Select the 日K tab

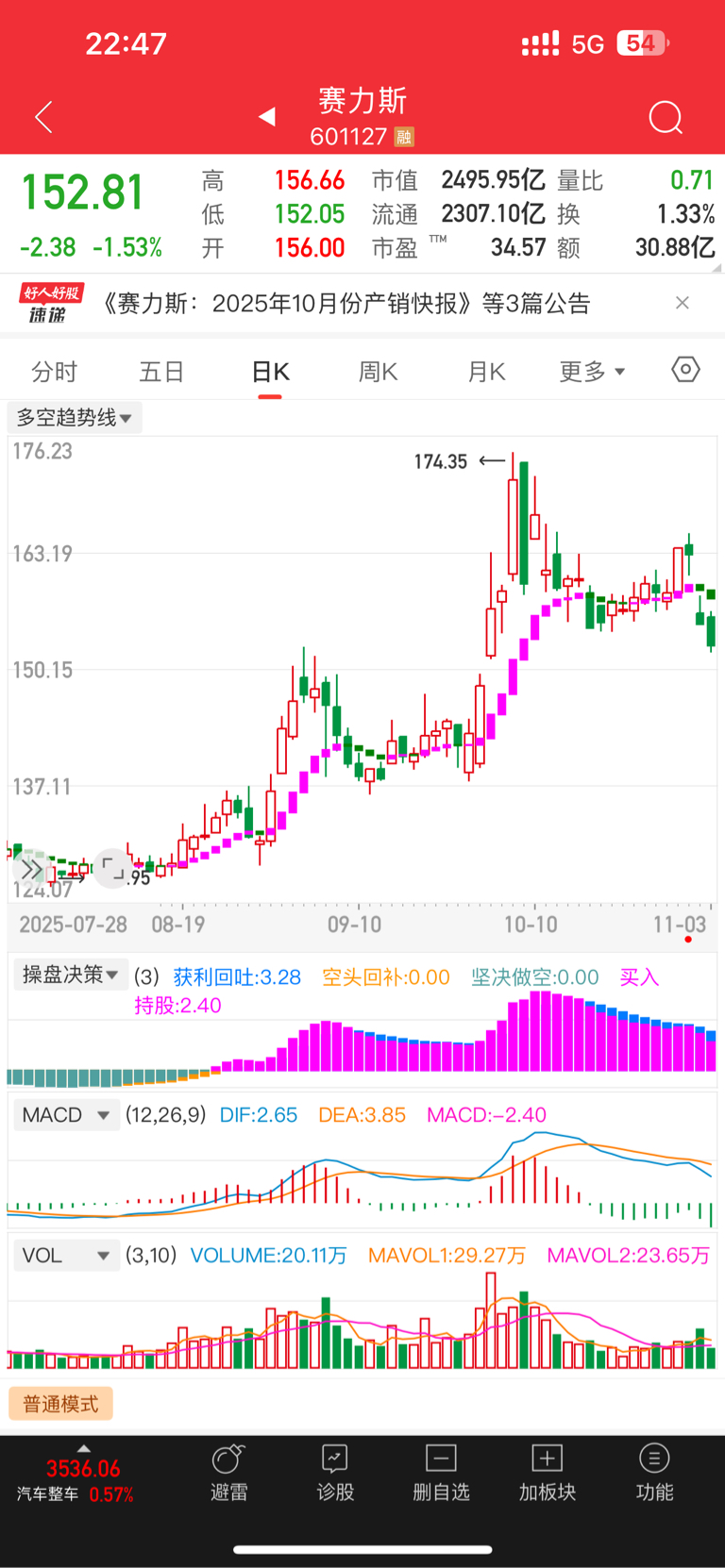click(x=270, y=372)
